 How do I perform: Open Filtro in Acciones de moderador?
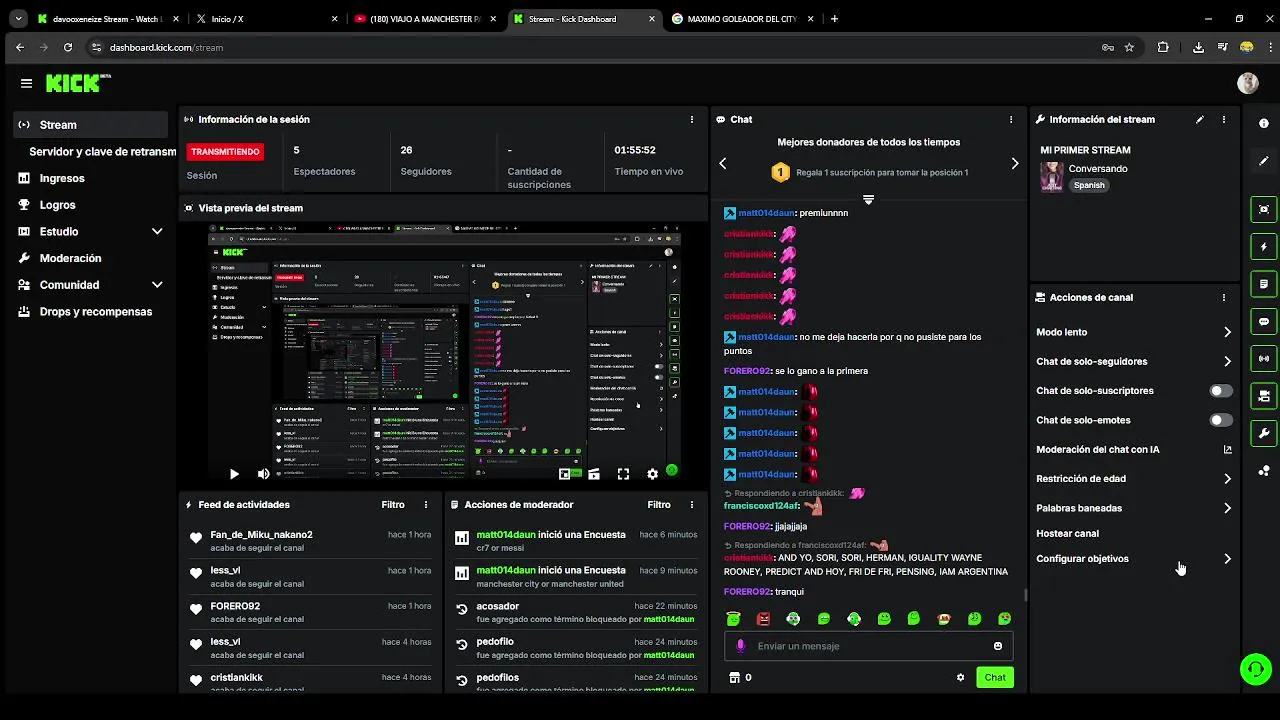pyautogui.click(x=659, y=505)
